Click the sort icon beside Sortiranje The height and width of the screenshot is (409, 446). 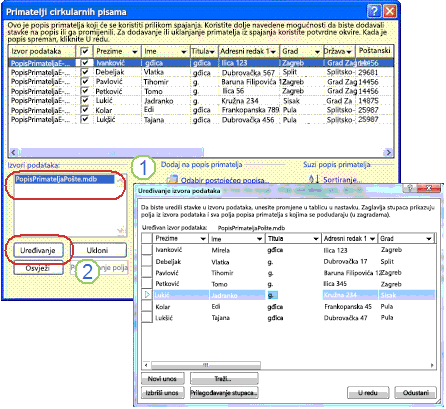click(x=313, y=179)
